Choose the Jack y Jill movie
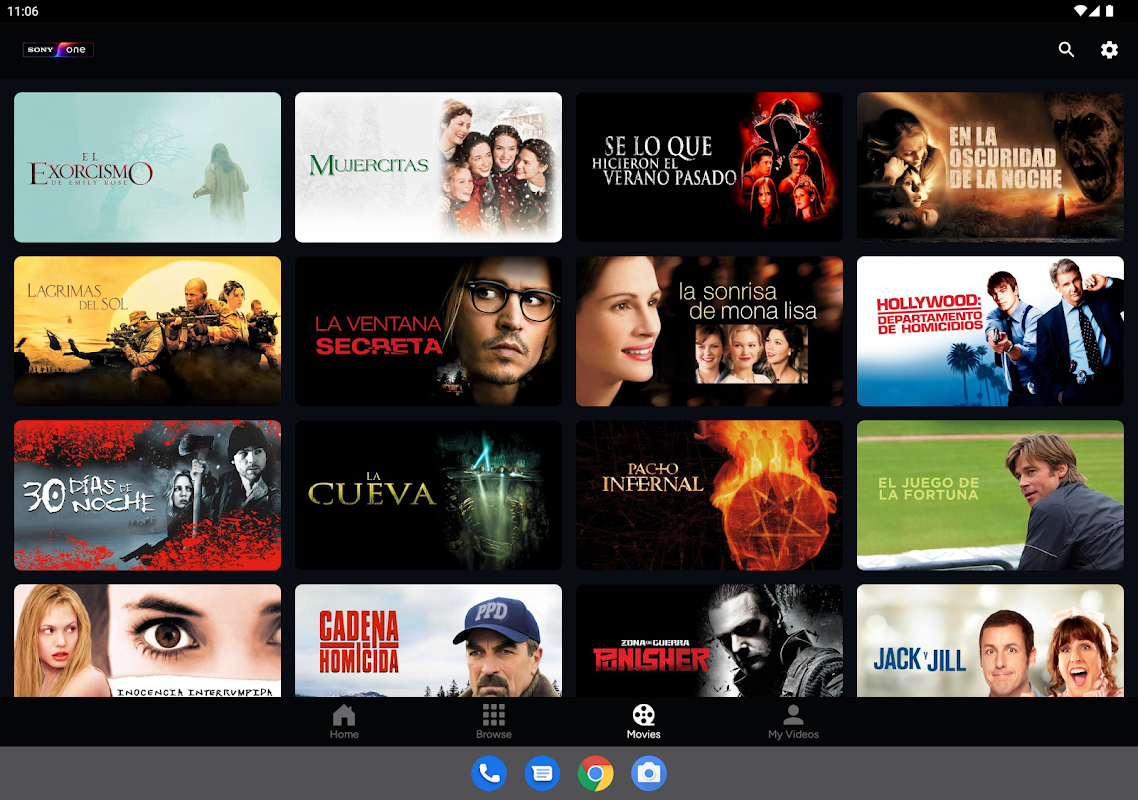The image size is (1138, 800). [x=990, y=640]
